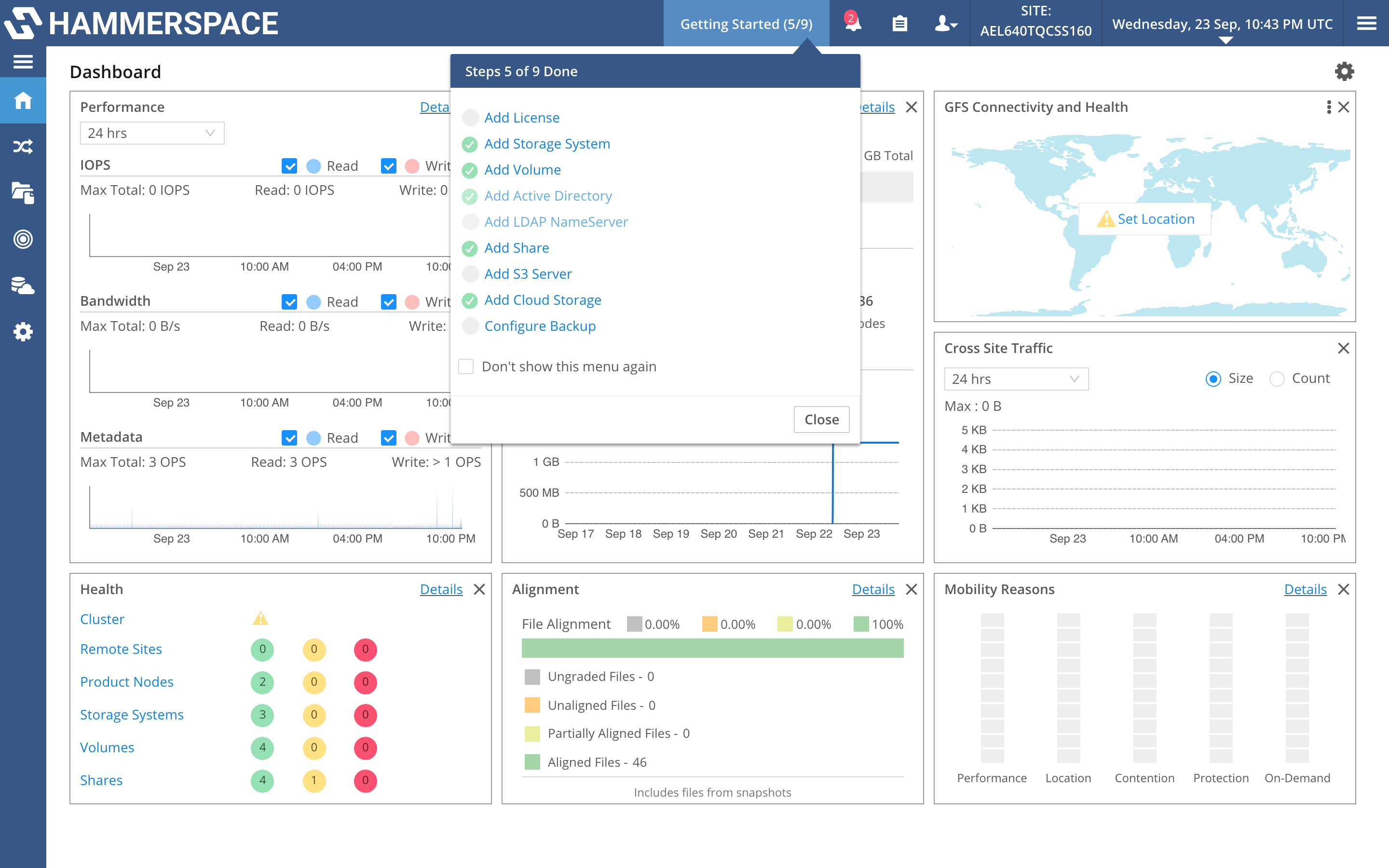The height and width of the screenshot is (868, 1389).
Task: Select Size radio in Cross Site Traffic
Action: tap(1213, 379)
